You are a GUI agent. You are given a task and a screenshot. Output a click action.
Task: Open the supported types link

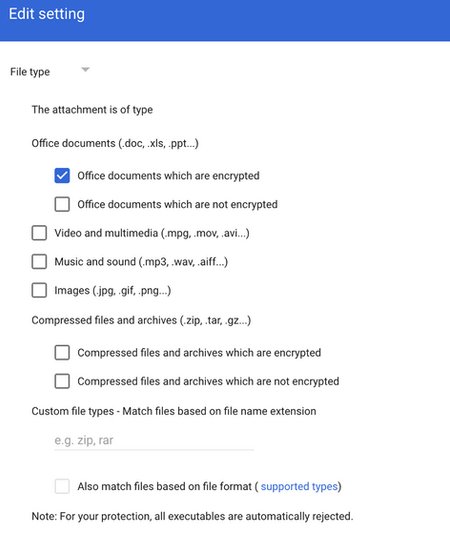tap(299, 486)
